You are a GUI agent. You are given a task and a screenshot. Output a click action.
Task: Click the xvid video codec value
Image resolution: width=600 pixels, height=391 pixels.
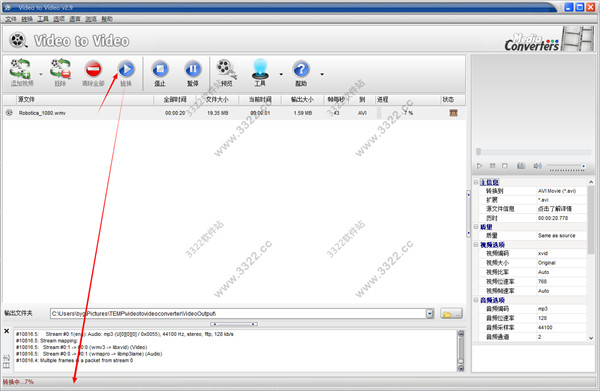[543, 253]
